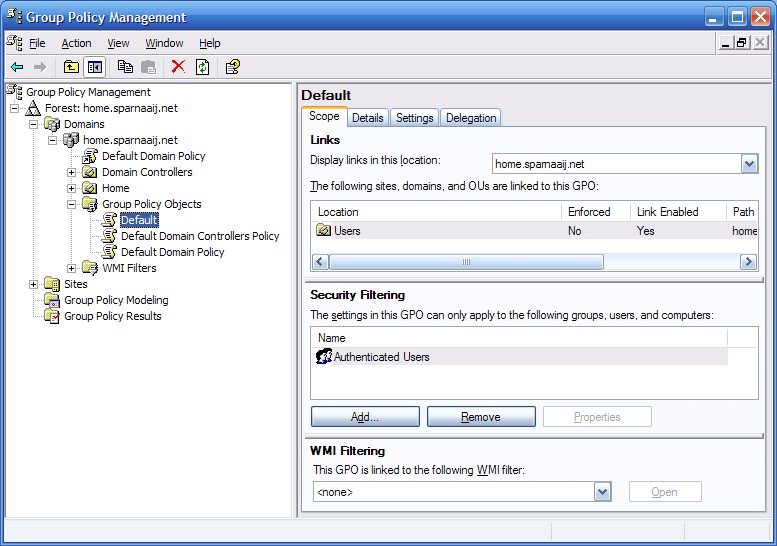Toggle the Show/Hide Console Tree icon
This screenshot has height=546, width=777.
click(x=95, y=67)
